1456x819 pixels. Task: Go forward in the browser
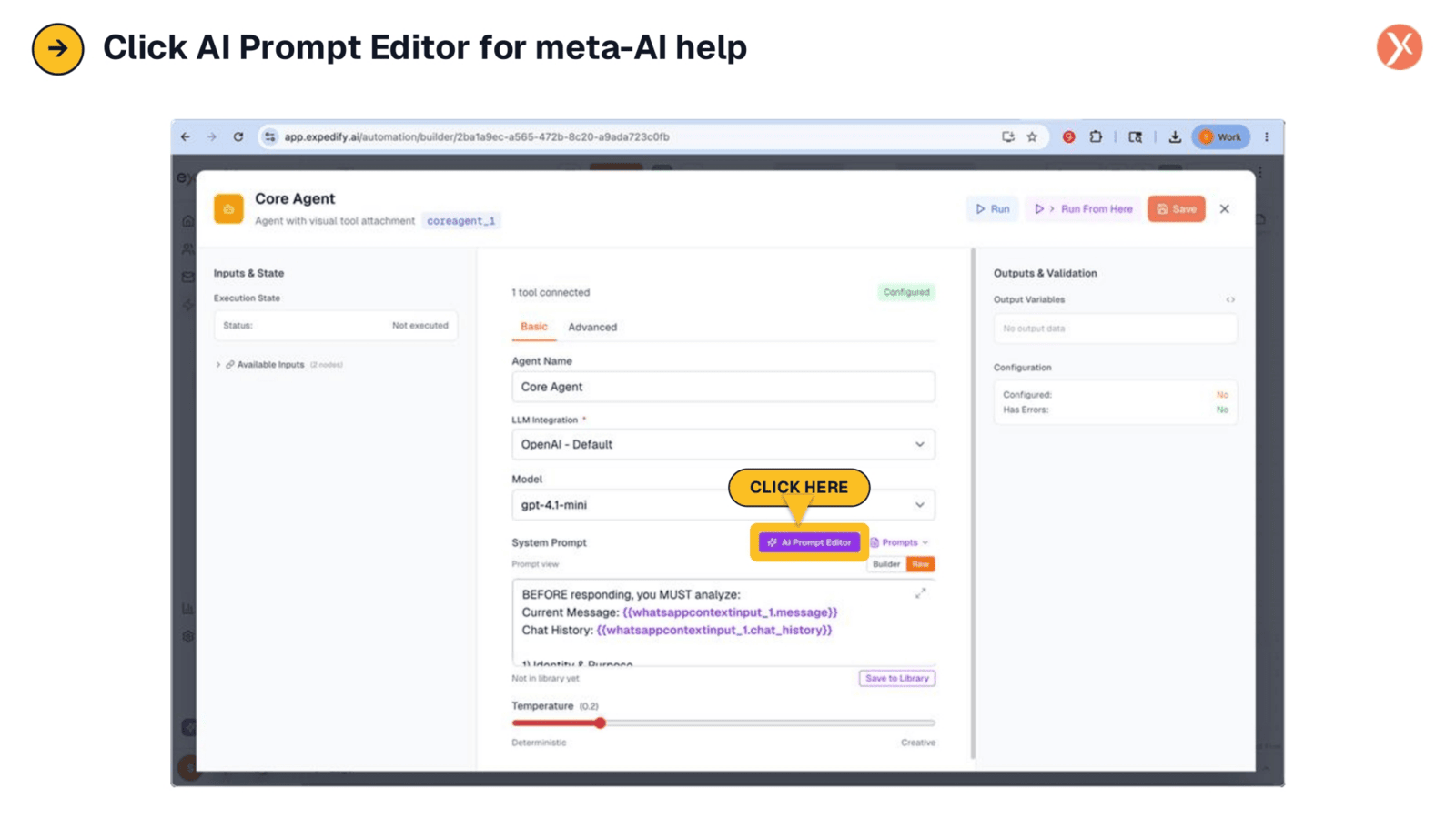coord(212,136)
